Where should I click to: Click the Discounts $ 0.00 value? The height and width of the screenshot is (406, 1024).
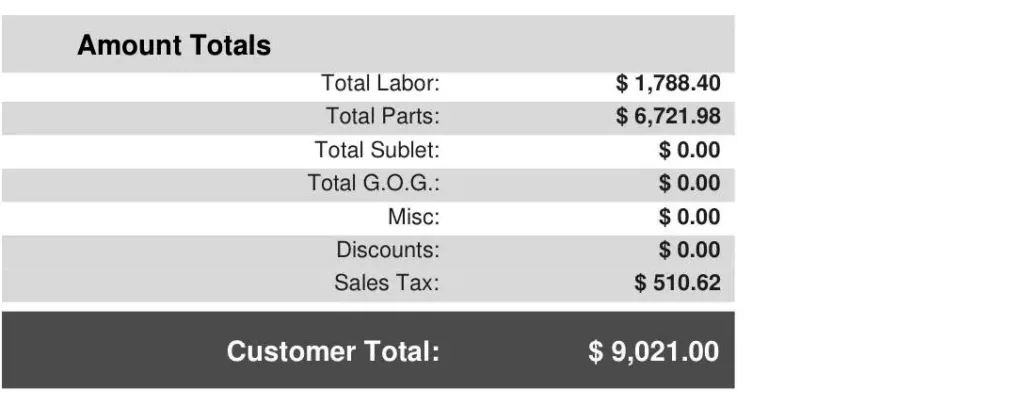[690, 250]
